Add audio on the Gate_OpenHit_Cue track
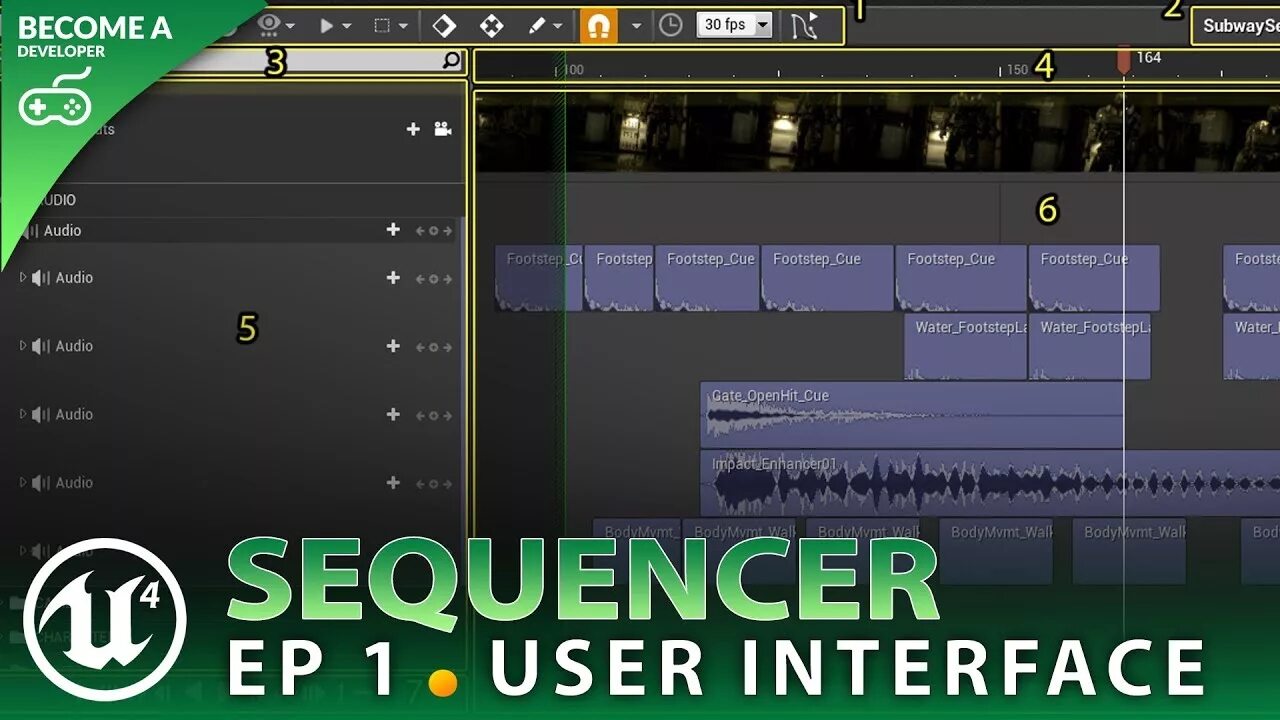 [393, 414]
